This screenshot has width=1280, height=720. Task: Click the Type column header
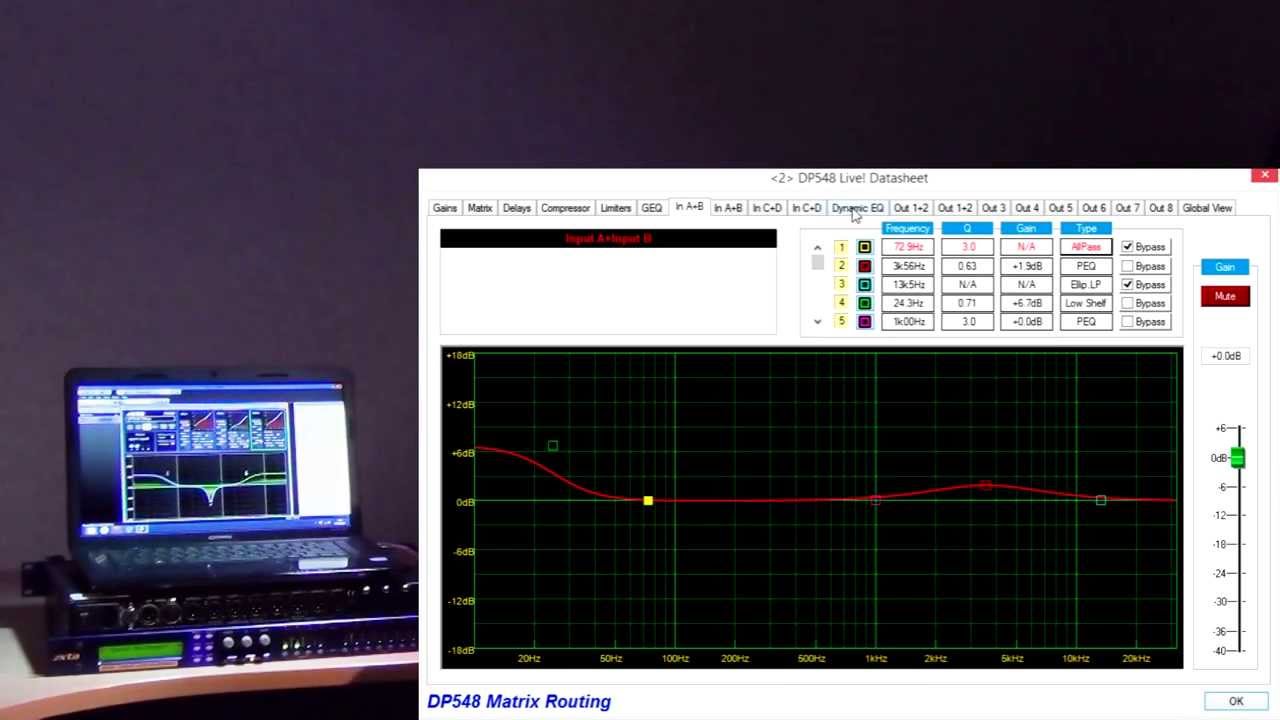(1086, 229)
